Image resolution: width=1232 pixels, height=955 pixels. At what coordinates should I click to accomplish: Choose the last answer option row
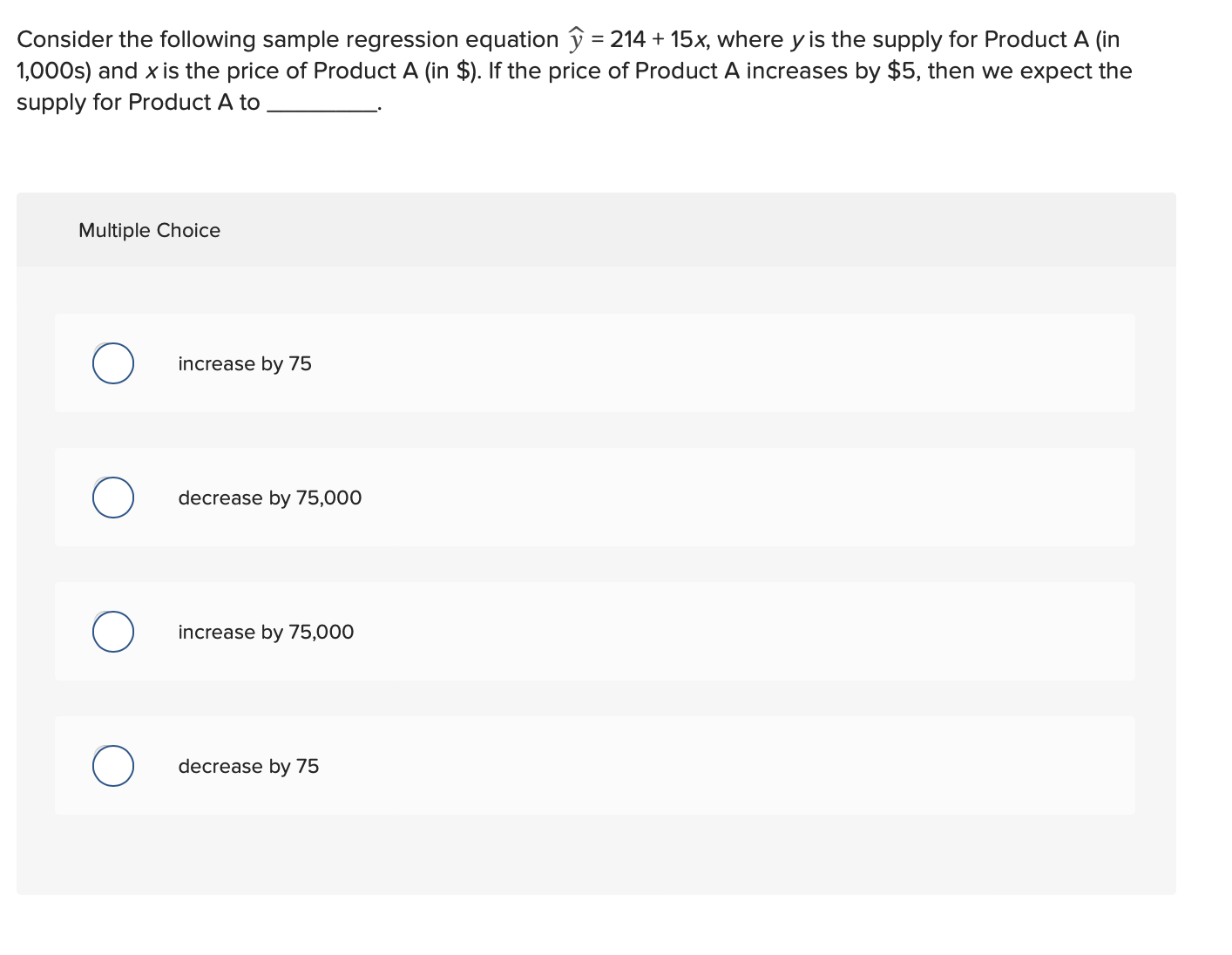(x=595, y=766)
